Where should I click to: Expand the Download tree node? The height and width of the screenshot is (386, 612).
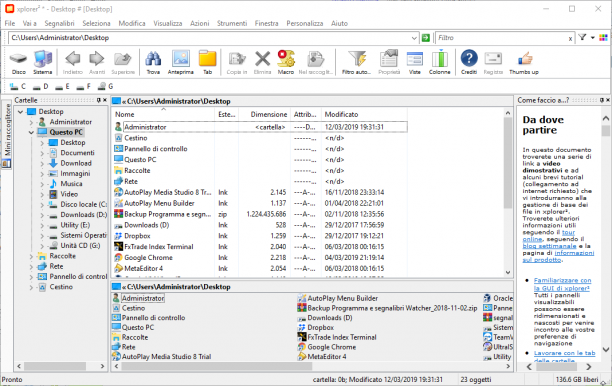42,163
